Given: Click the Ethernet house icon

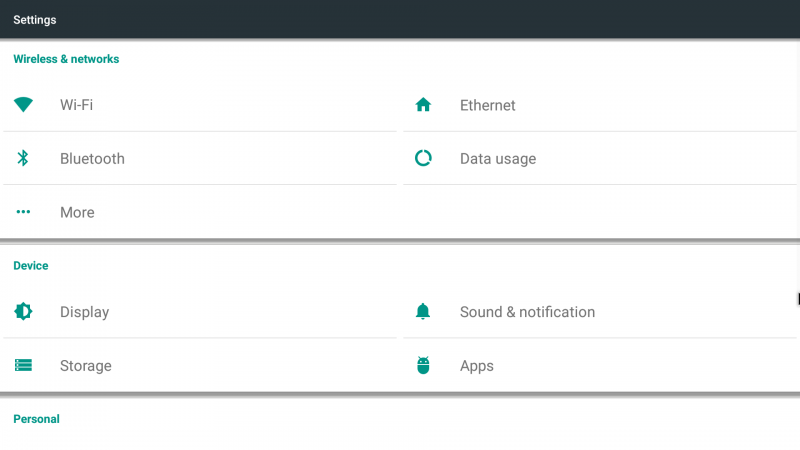Looking at the screenshot, I should tap(423, 105).
